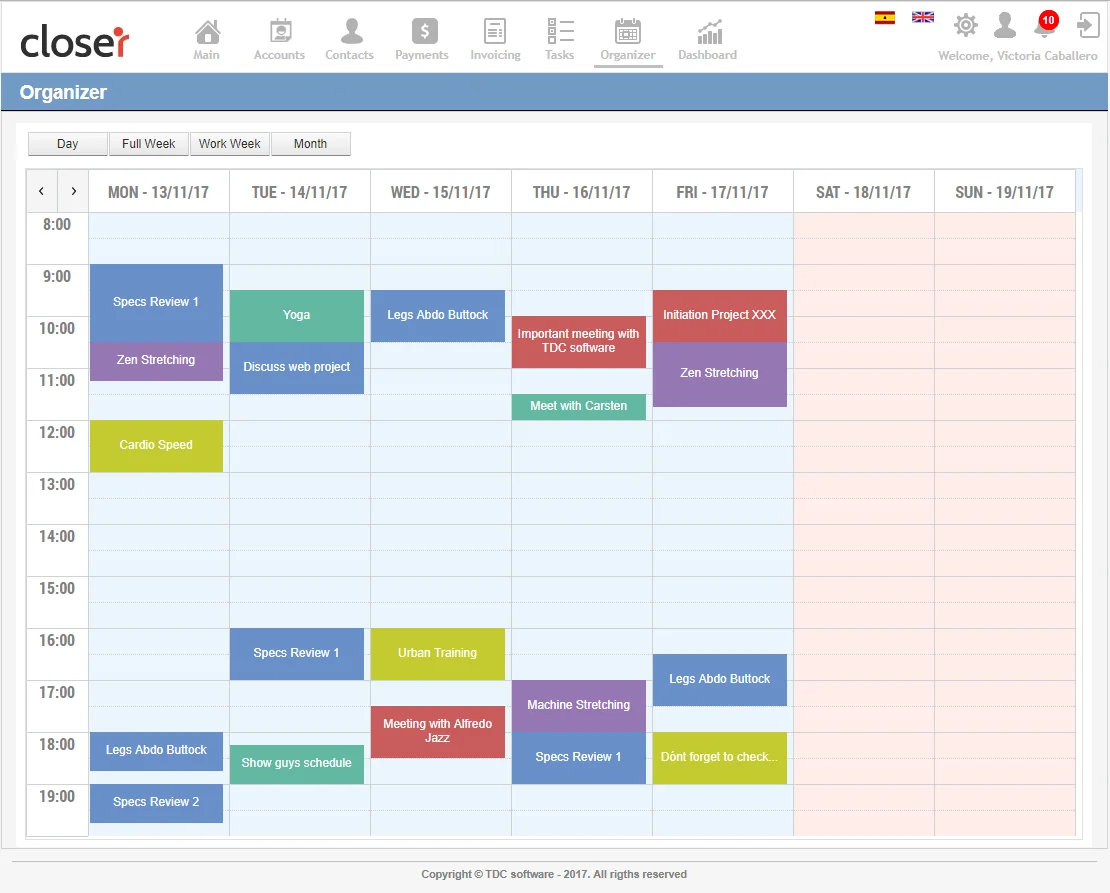This screenshot has width=1110, height=893.
Task: Switch language using the Spanish flag
Action: (x=885, y=17)
